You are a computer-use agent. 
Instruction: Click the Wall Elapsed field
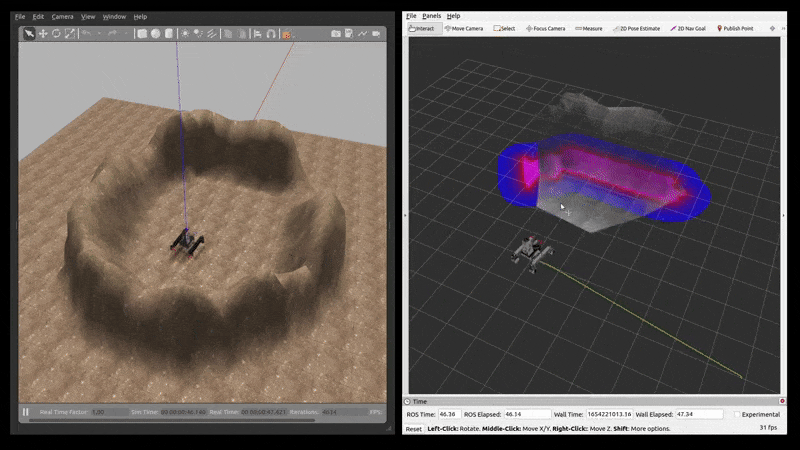(699, 414)
